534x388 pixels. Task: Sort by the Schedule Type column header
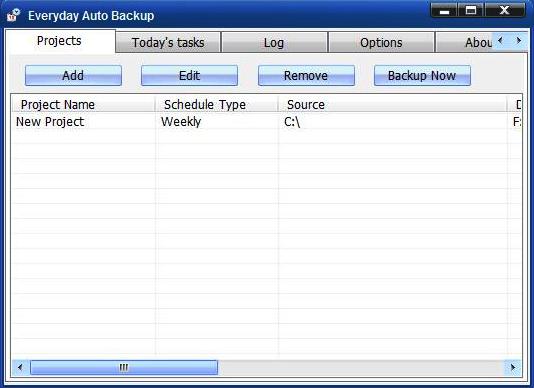coord(217,104)
